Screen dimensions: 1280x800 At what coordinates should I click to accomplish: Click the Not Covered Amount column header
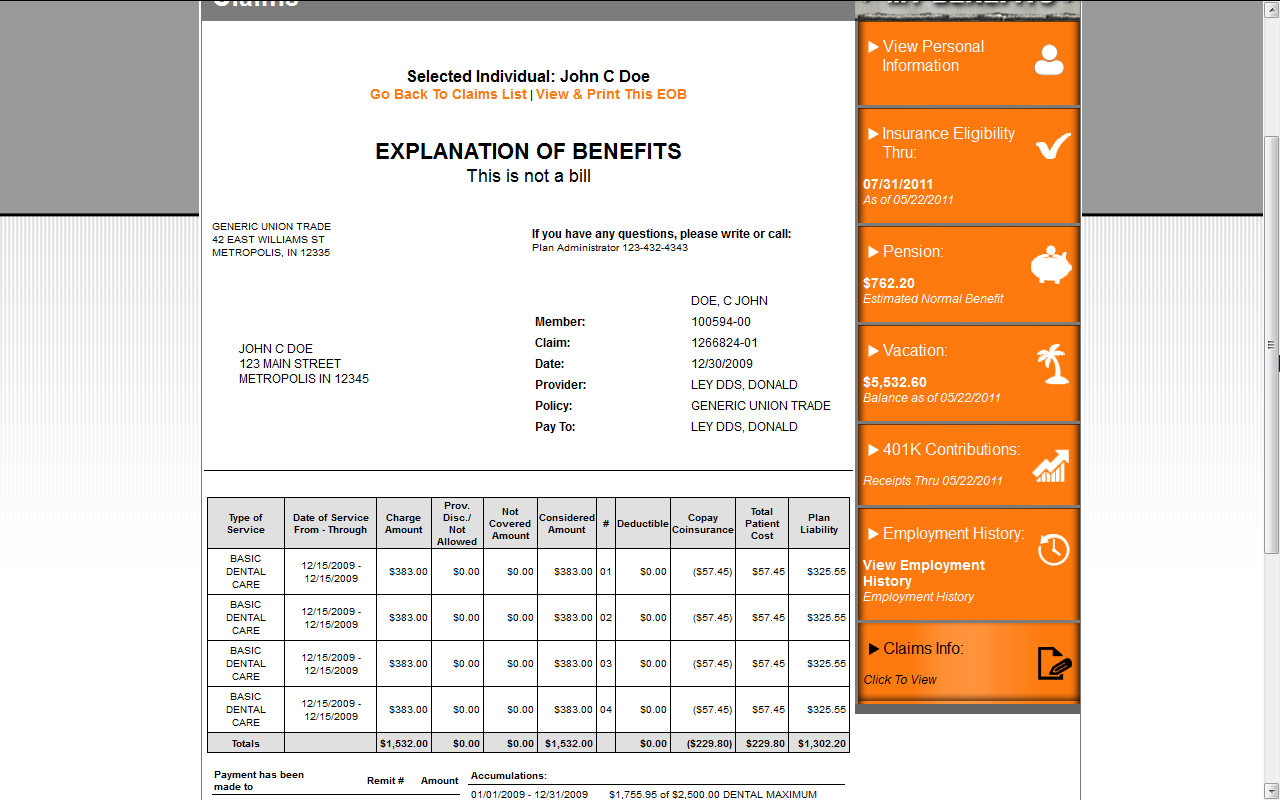510,524
